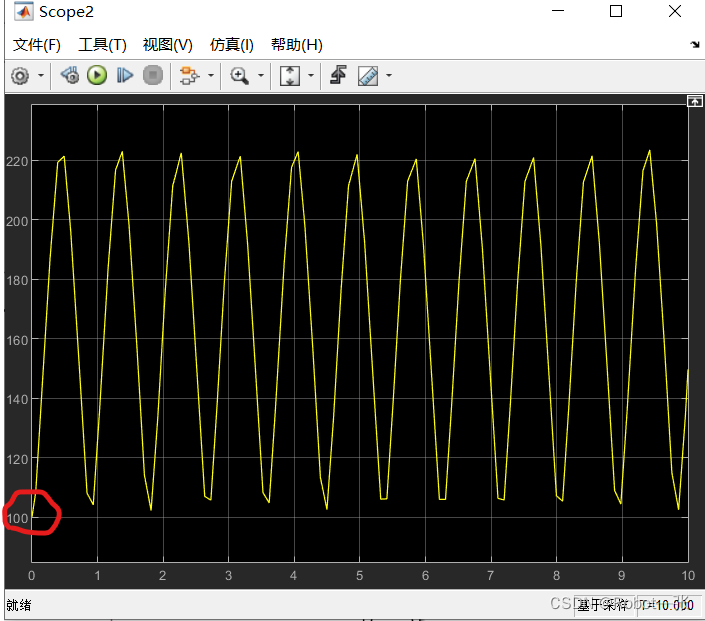Viewport: 705px width, 621px height.
Task: Click the x-axis label 10
Action: [x=688, y=576]
